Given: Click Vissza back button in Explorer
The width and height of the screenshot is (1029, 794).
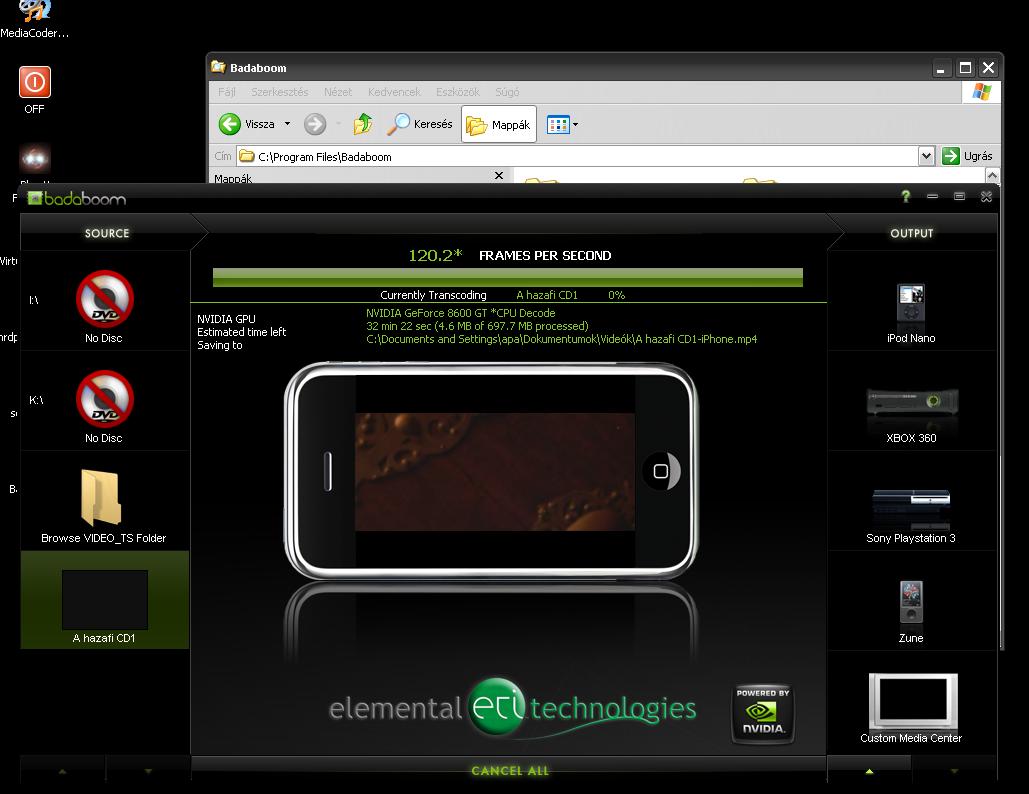Looking at the screenshot, I should pyautogui.click(x=247, y=124).
